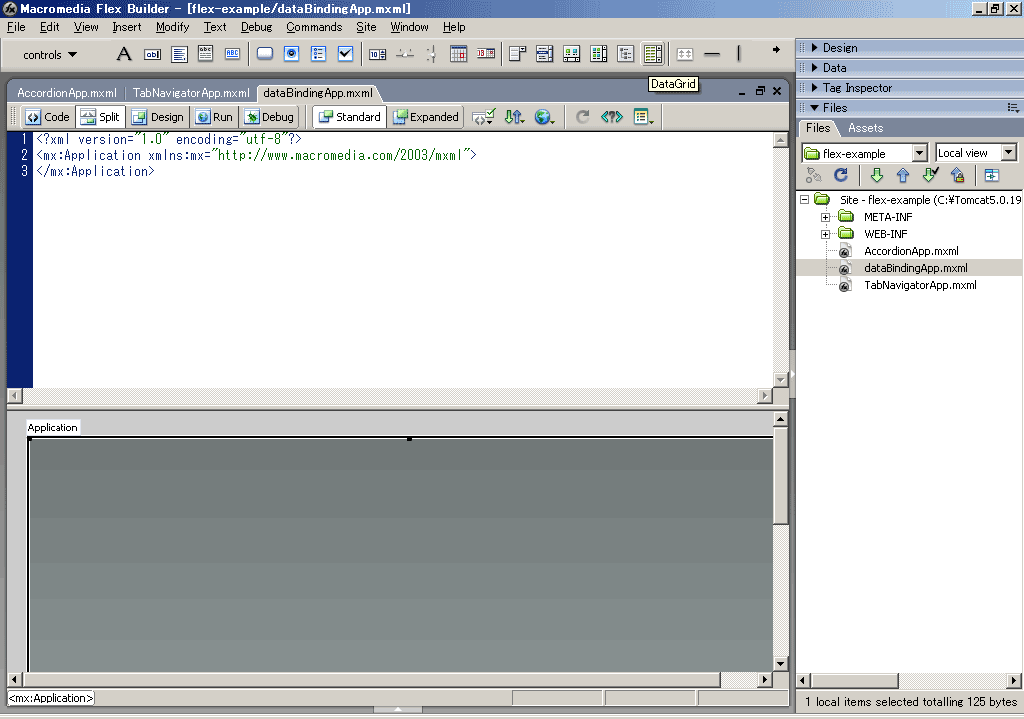The width and height of the screenshot is (1024, 719).
Task: Click the blue Put Files up arrow
Action: (903, 175)
